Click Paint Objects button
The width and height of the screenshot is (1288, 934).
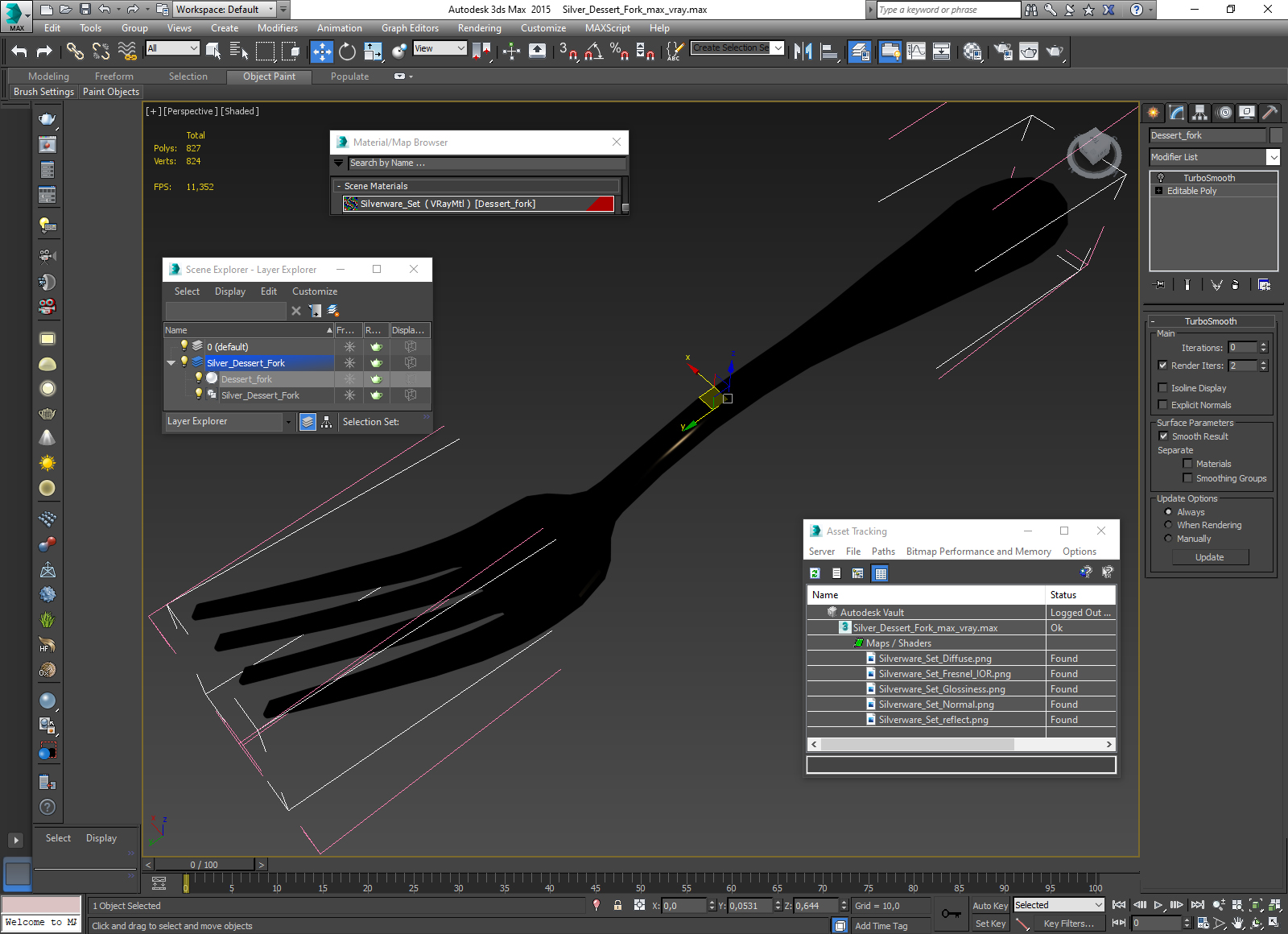[111, 92]
